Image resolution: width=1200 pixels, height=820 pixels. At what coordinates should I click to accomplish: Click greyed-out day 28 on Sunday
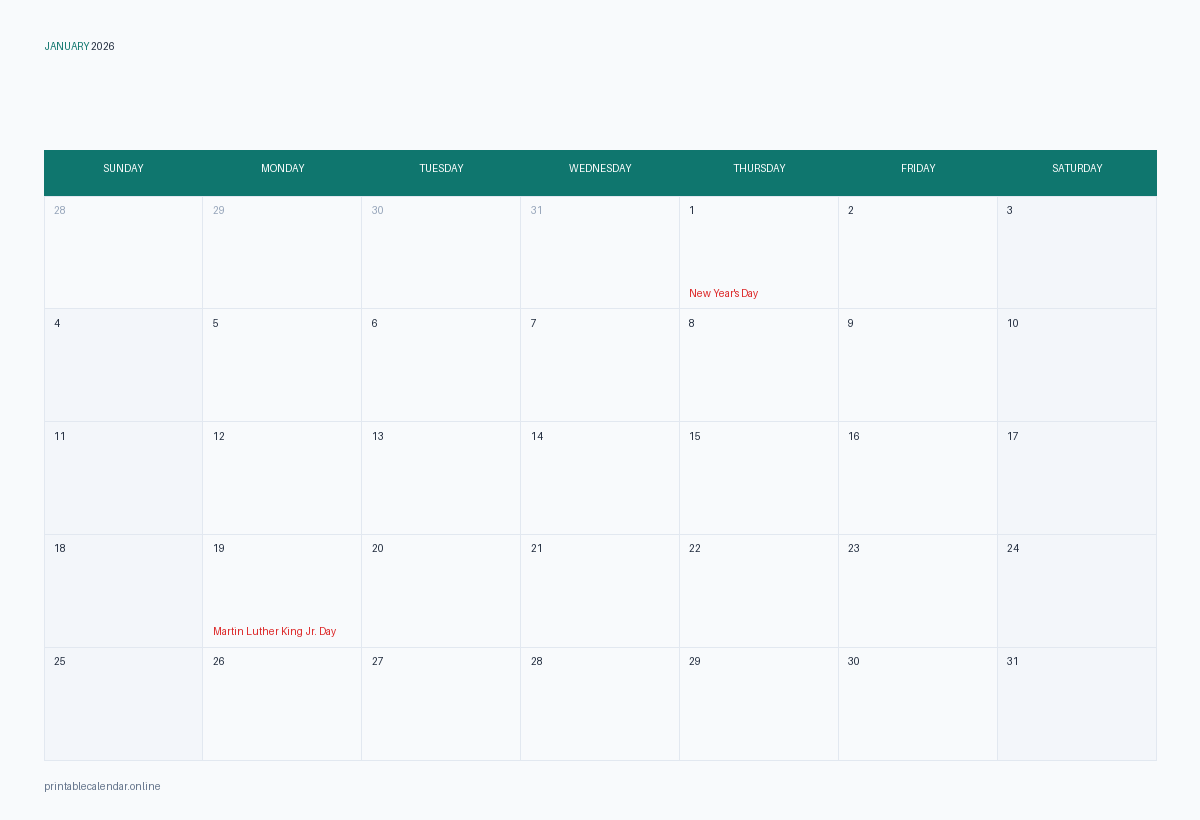[x=60, y=210]
